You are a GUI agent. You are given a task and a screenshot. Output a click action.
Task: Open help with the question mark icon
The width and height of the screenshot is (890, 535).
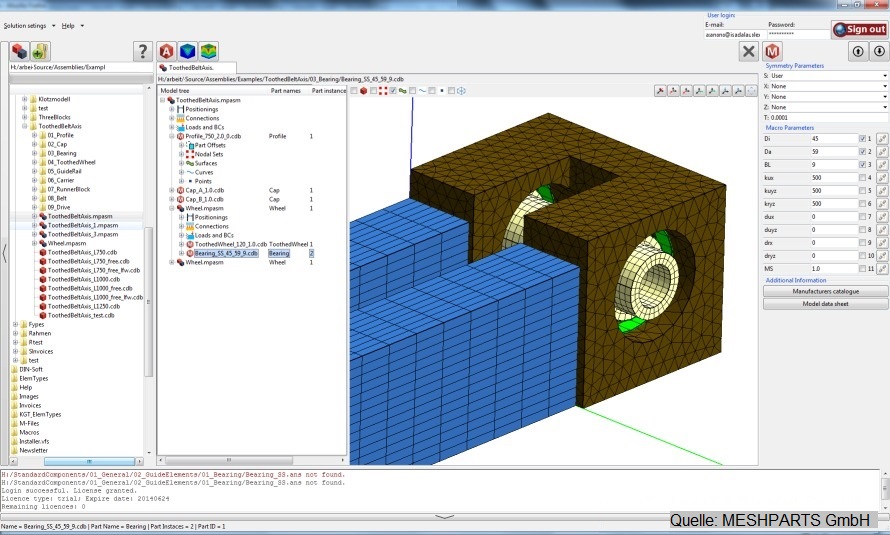143,51
